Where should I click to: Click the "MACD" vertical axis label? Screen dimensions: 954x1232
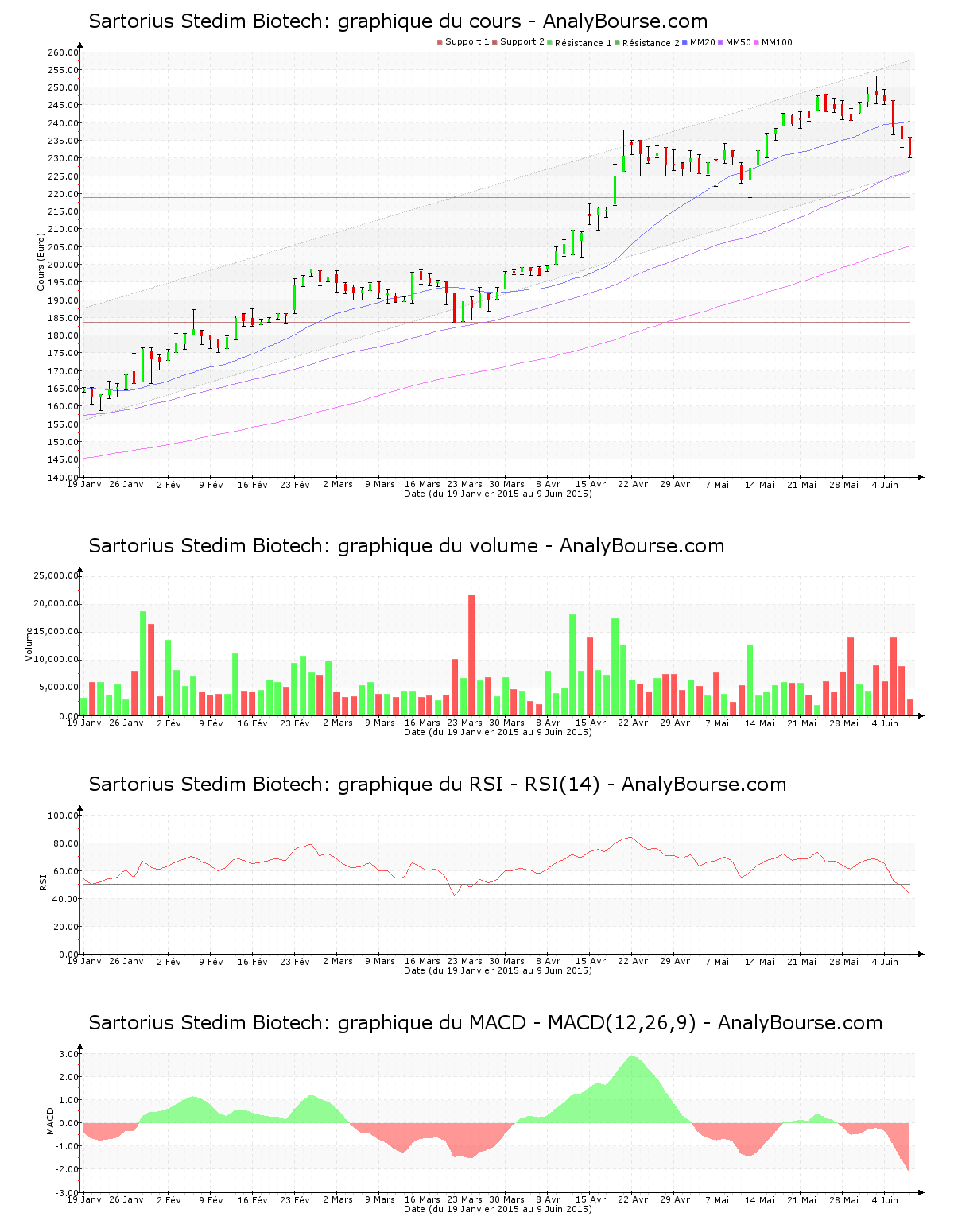coord(51,1121)
